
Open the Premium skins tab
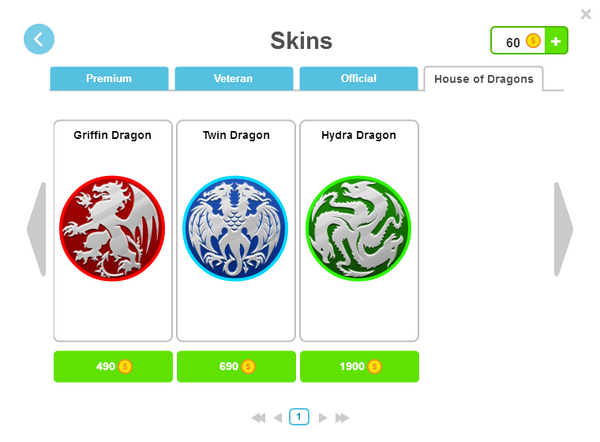(x=109, y=78)
